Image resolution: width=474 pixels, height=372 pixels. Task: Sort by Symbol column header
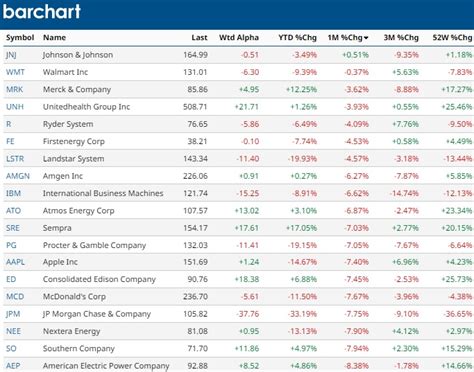[20, 37]
